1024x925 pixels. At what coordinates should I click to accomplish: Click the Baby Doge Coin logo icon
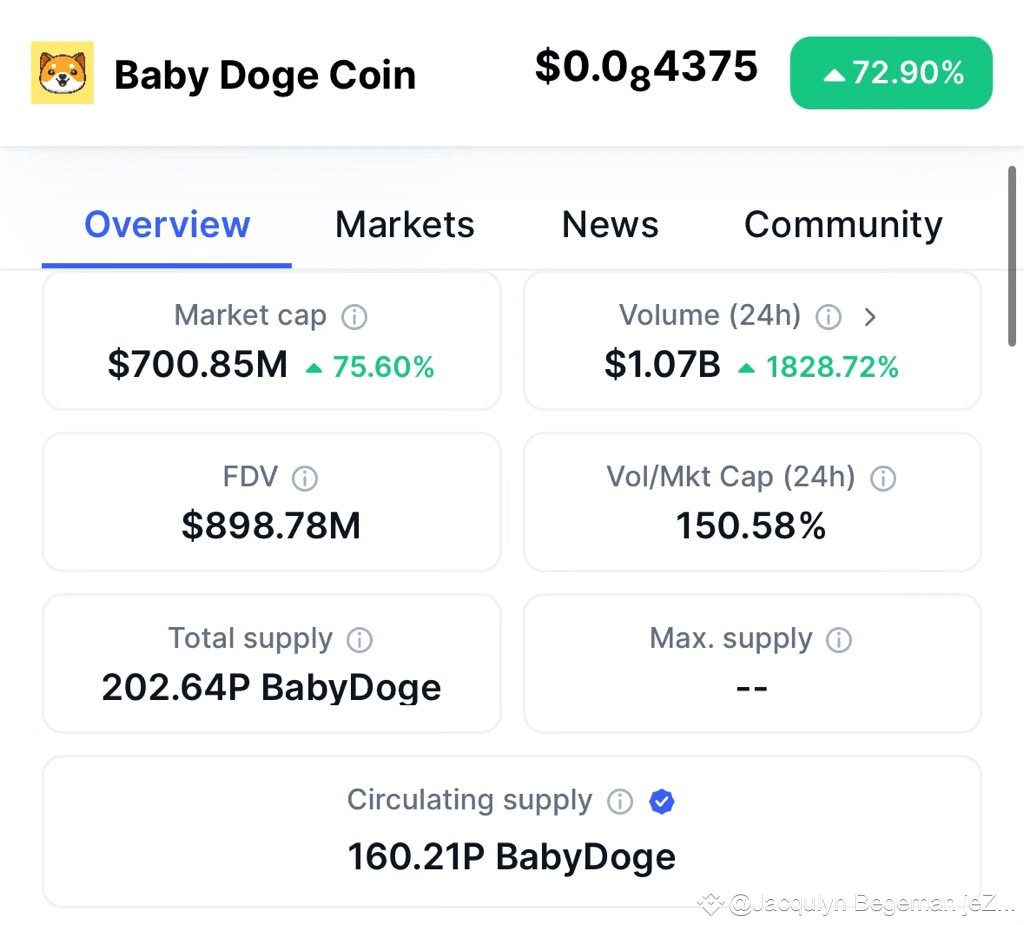coord(62,73)
